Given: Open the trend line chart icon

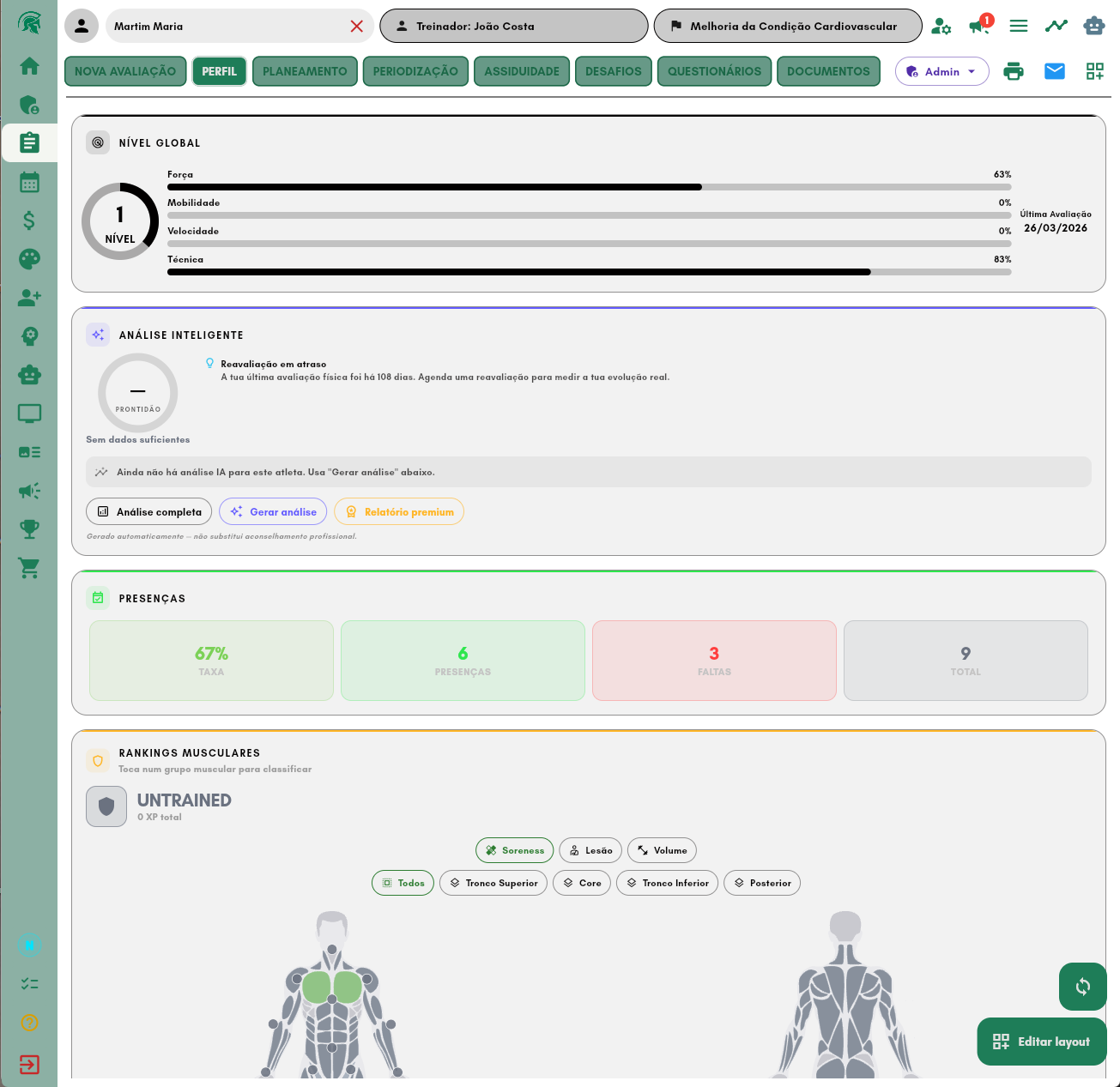Looking at the screenshot, I should [1056, 26].
